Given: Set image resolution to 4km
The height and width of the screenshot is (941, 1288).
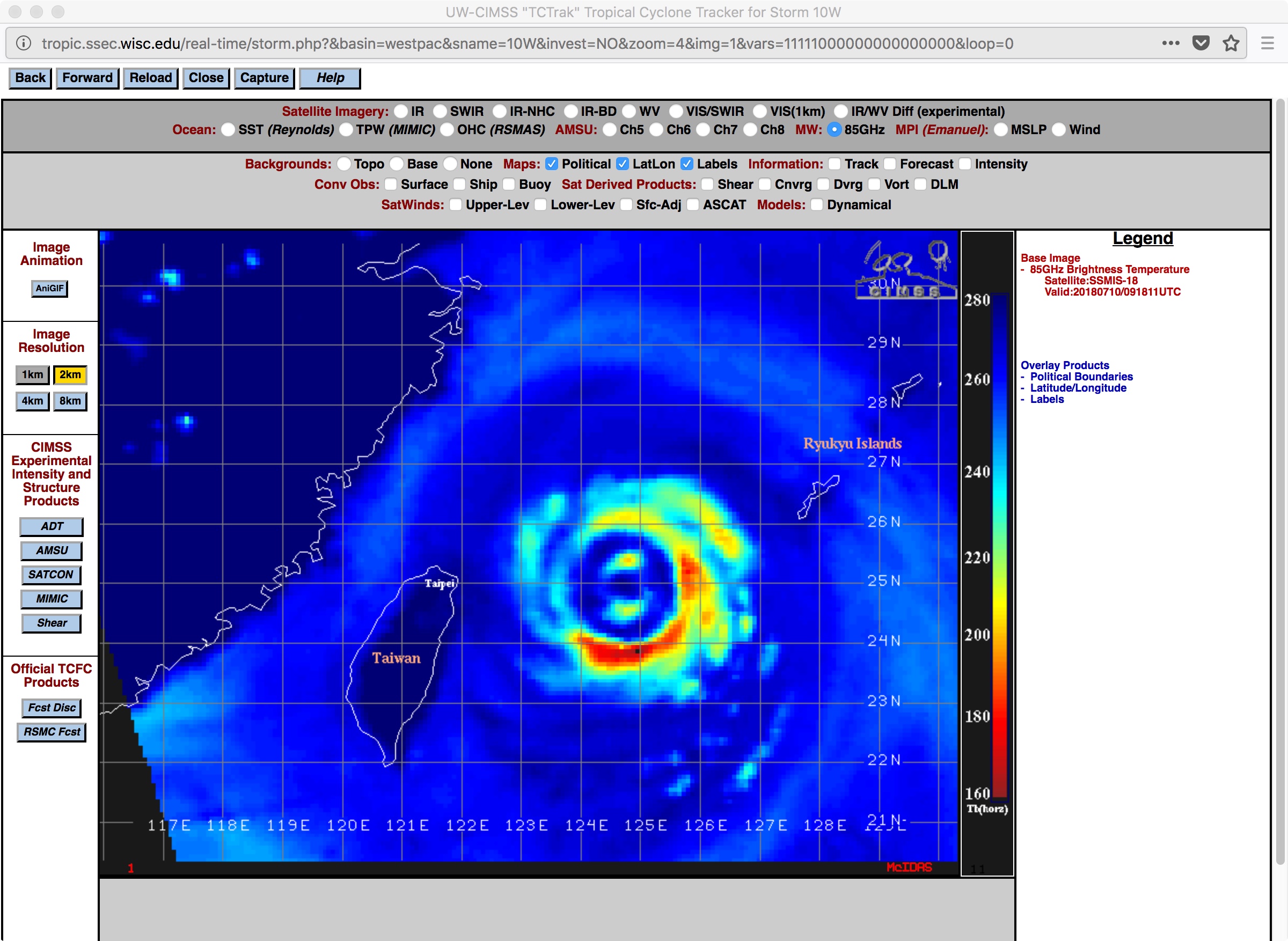Looking at the screenshot, I should point(33,402).
